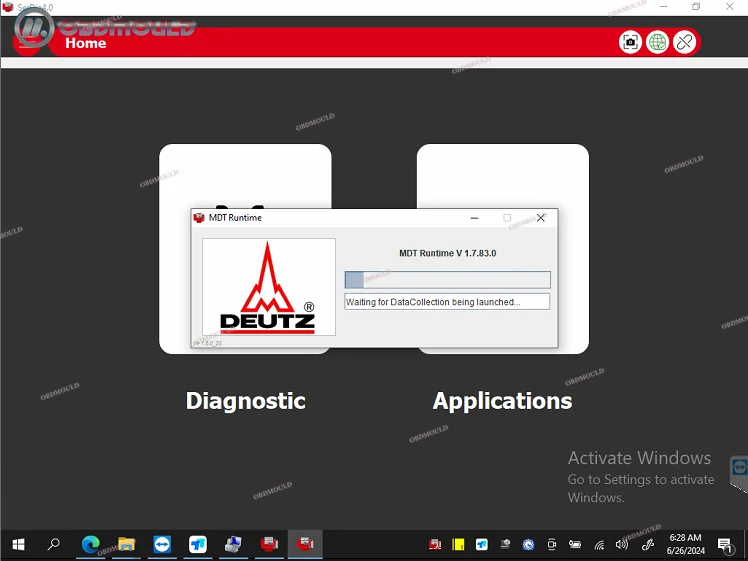The height and width of the screenshot is (561, 748).
Task: Launch Microsoft Edge from taskbar
Action: (x=91, y=544)
